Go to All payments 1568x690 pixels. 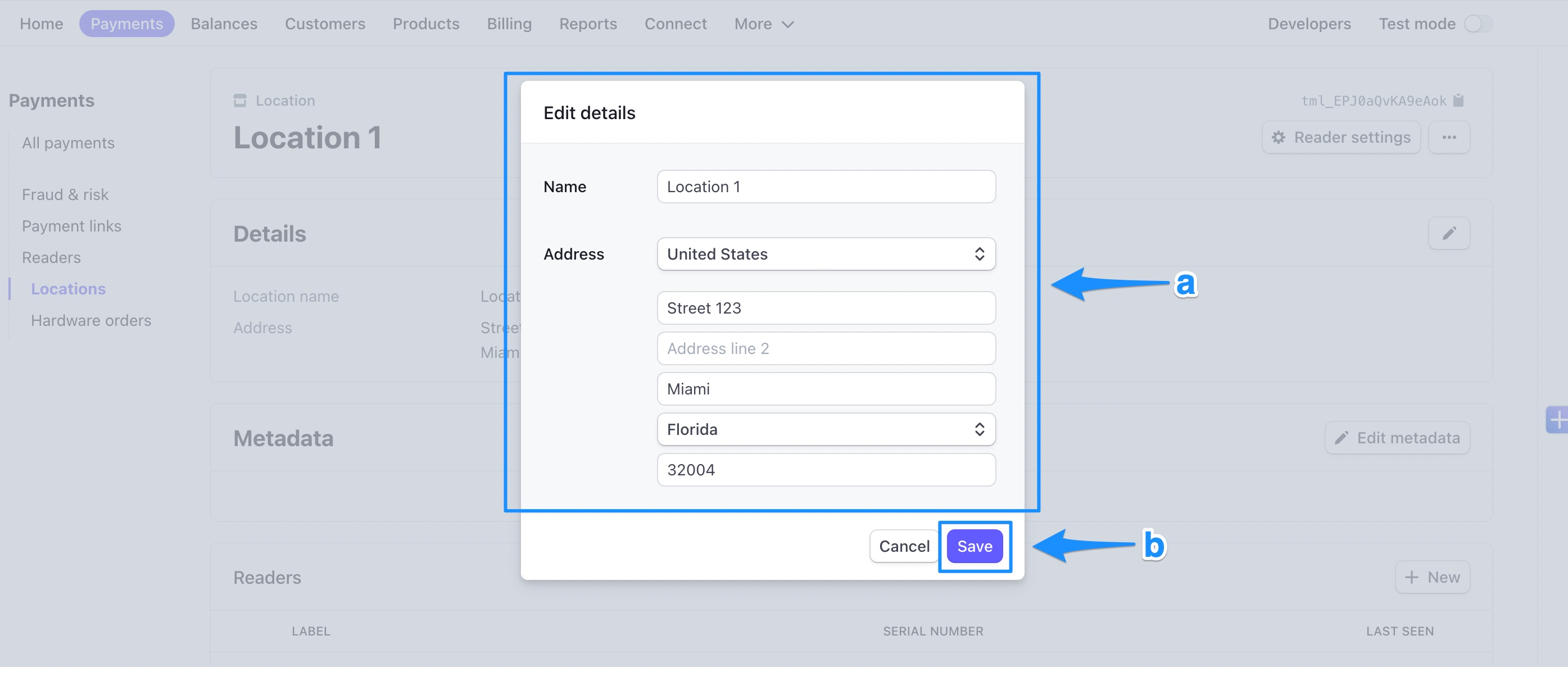click(x=67, y=142)
